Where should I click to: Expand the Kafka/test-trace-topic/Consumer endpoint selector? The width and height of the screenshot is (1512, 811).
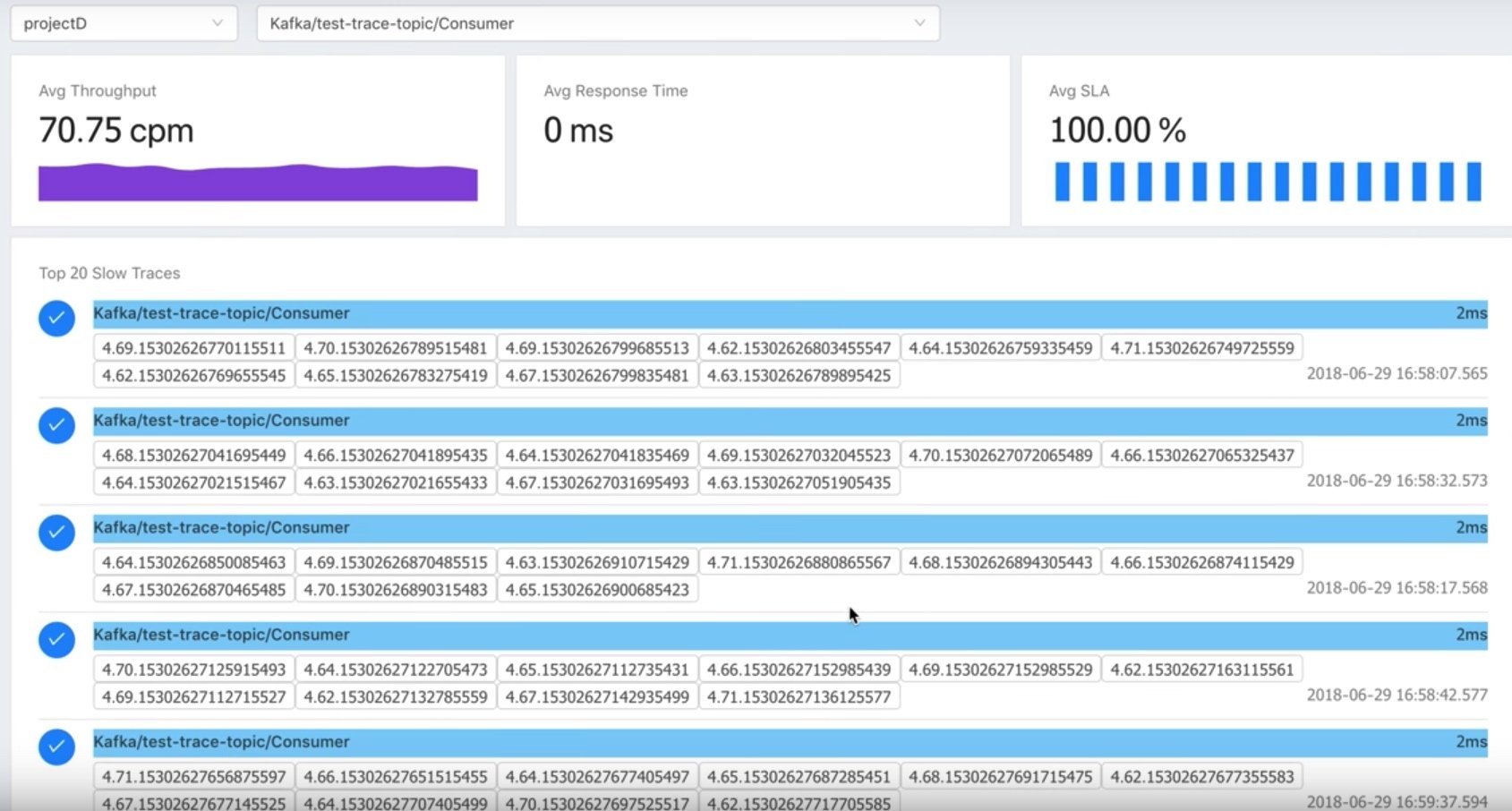597,23
